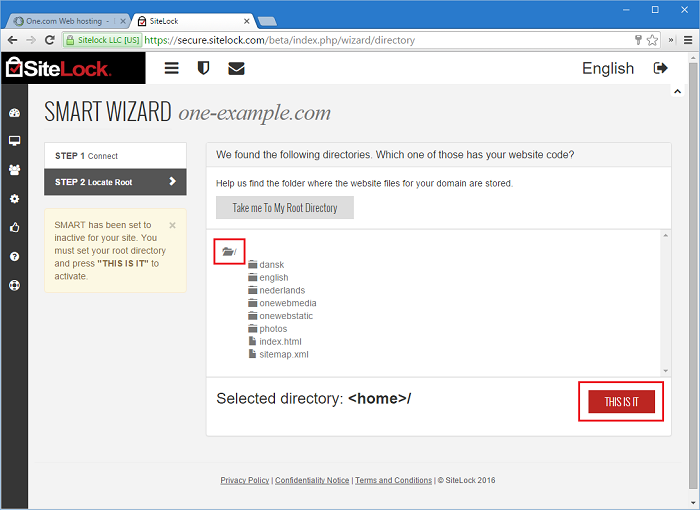The height and width of the screenshot is (510, 700).
Task: Select the monitor icon in the sidebar
Action: tap(14, 141)
